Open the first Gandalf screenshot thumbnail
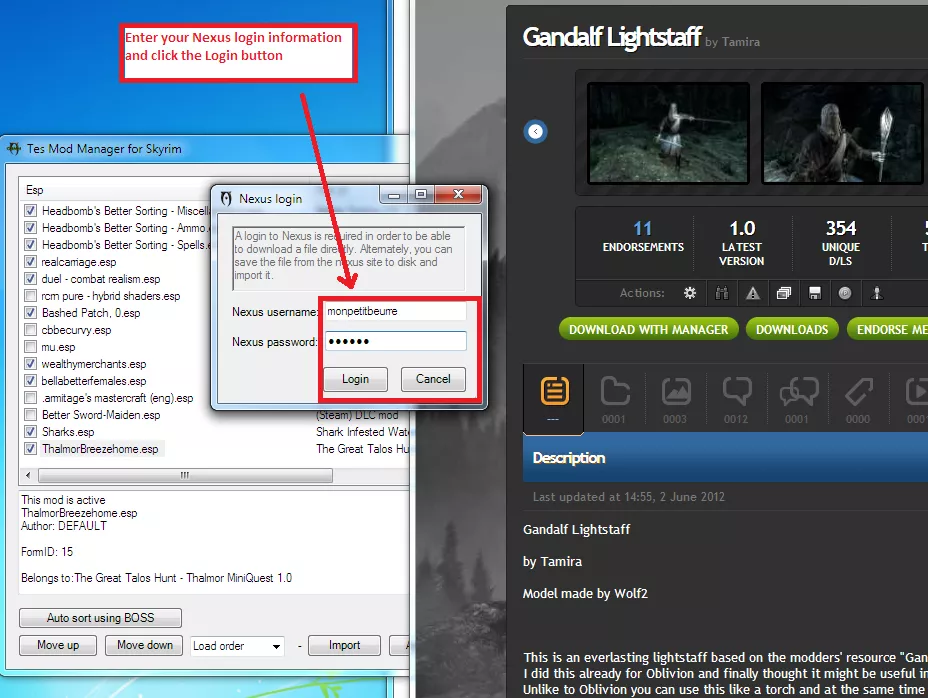The image size is (928, 698). pyautogui.click(x=669, y=133)
